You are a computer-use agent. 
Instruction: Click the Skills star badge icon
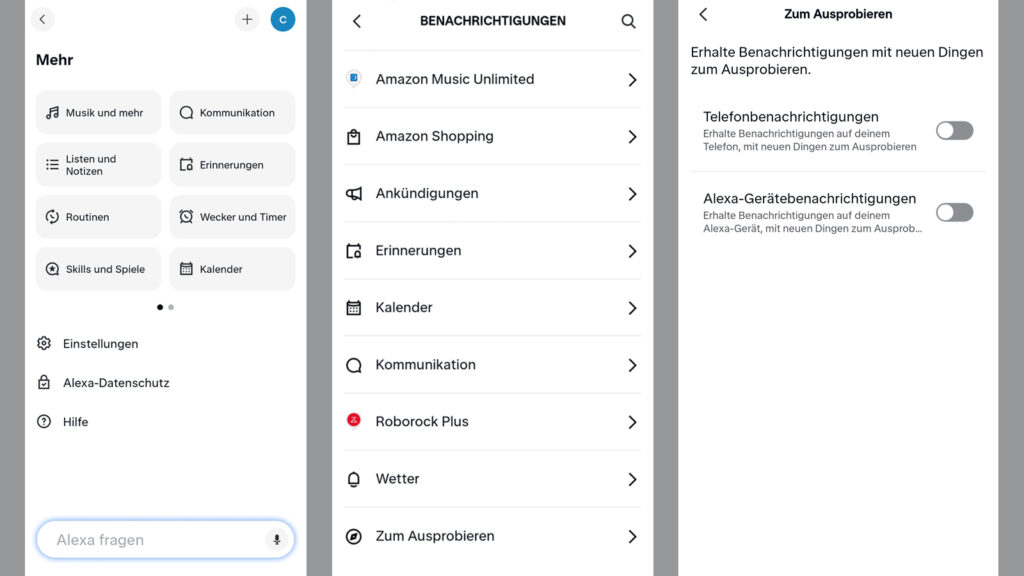(x=52, y=268)
